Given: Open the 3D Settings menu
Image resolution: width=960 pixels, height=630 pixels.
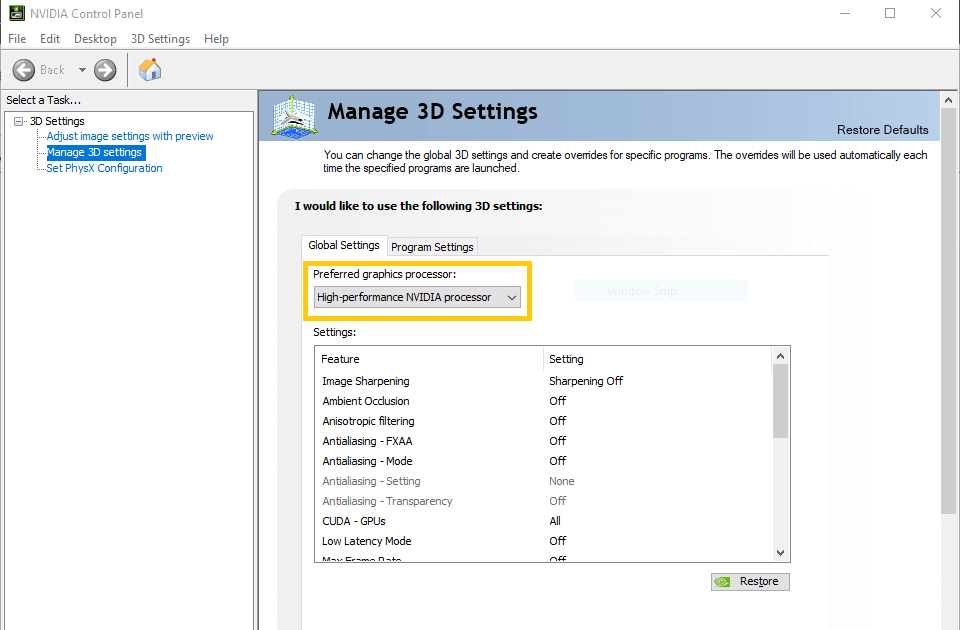Looking at the screenshot, I should (160, 39).
